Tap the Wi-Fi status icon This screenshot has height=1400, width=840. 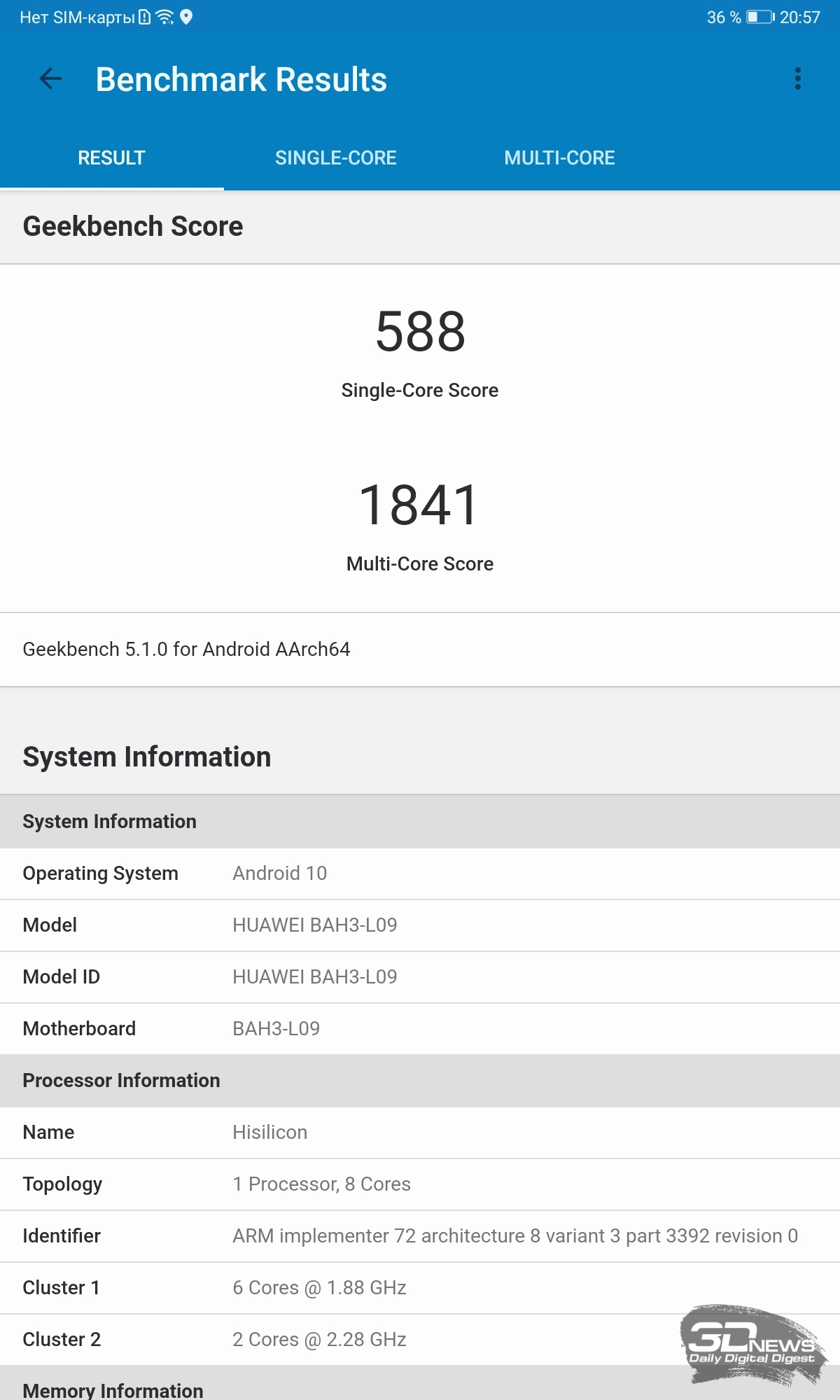tap(164, 17)
